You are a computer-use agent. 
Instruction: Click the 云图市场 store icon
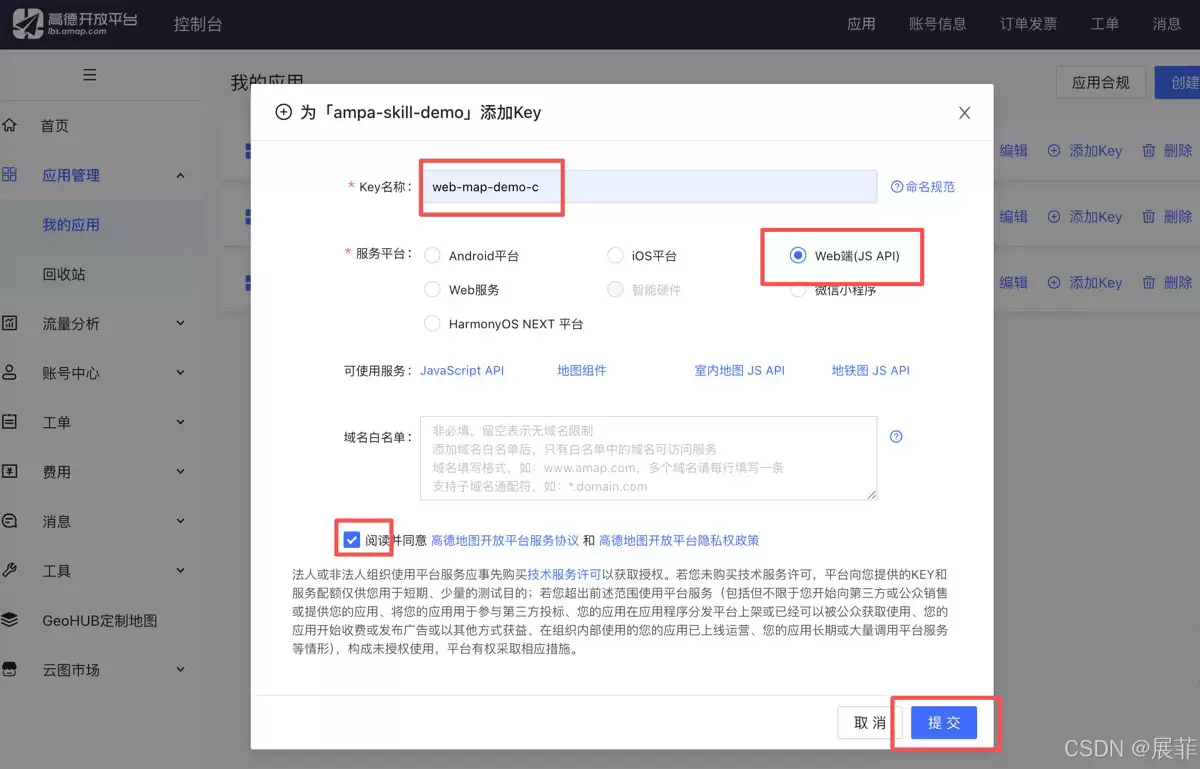[10, 669]
